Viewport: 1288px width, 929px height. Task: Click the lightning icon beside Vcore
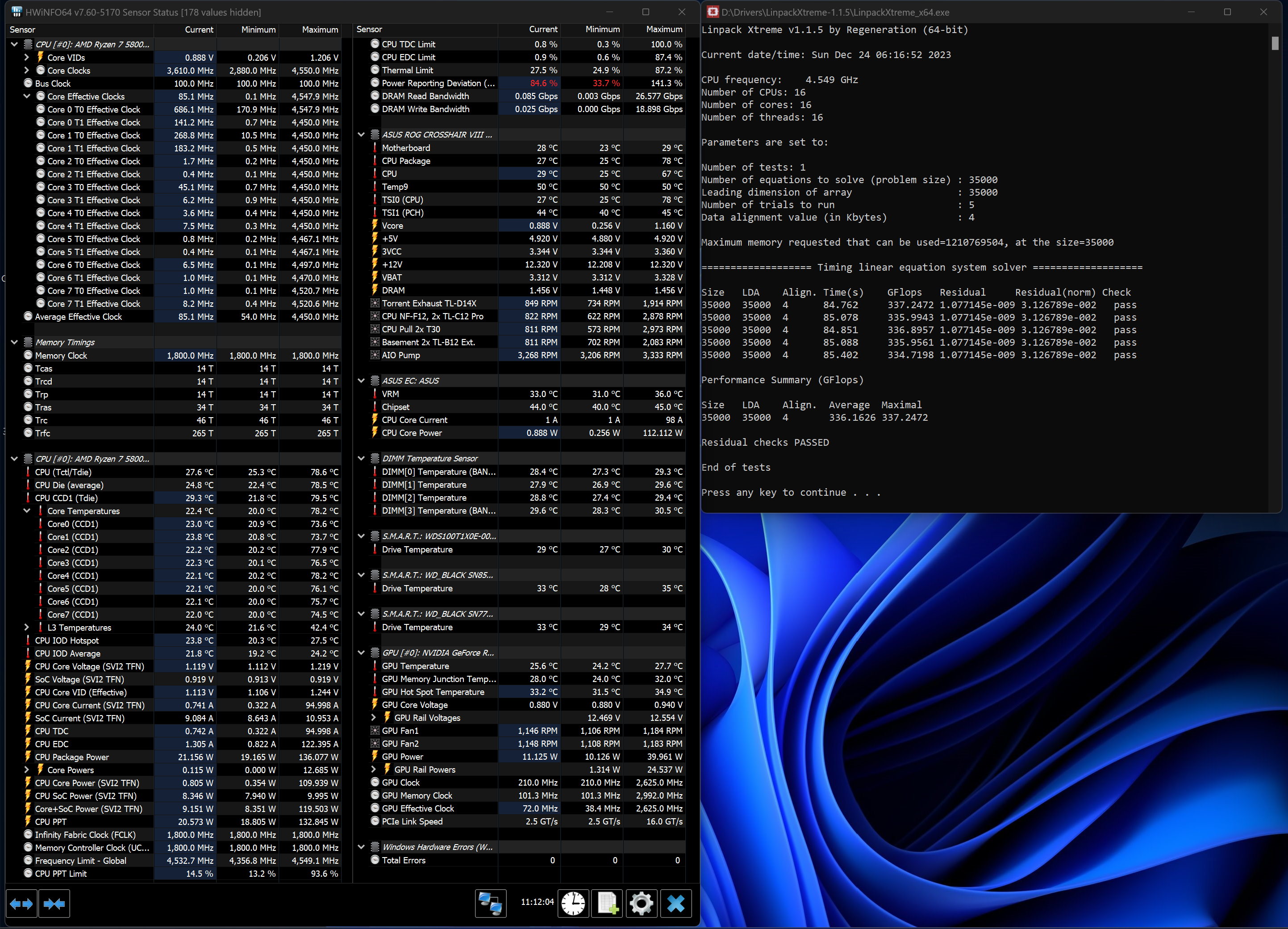(x=375, y=226)
